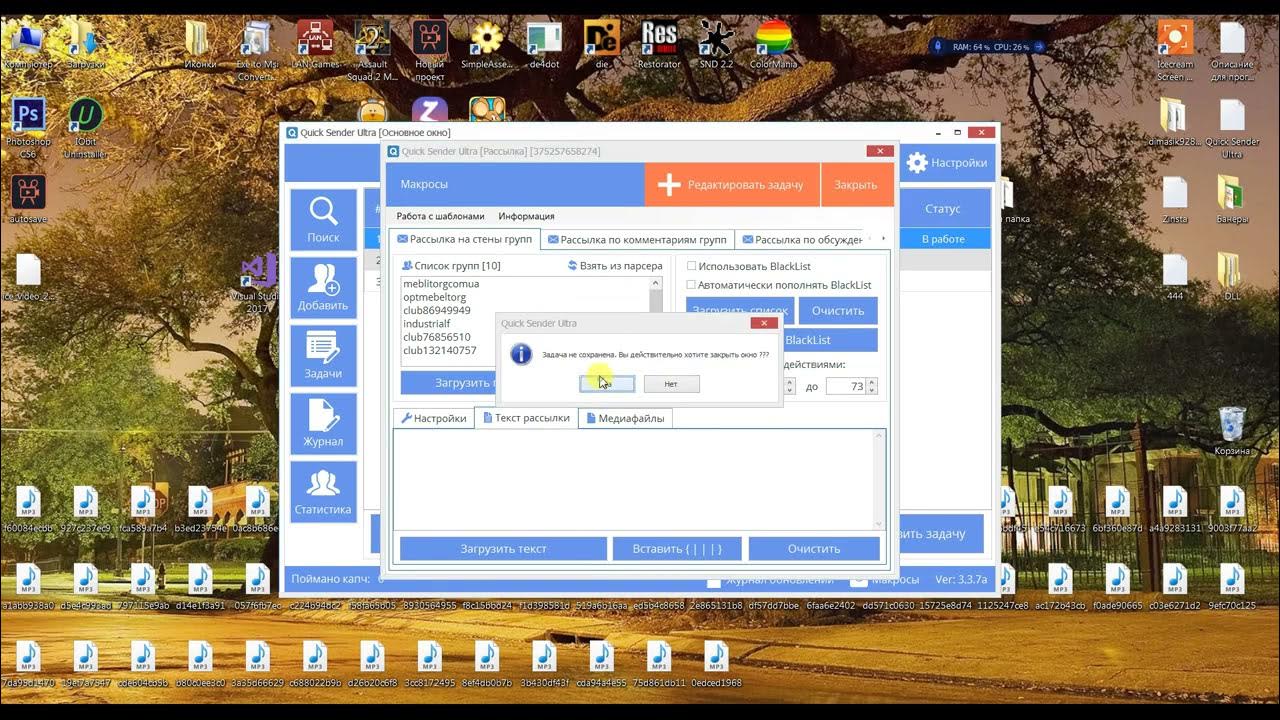
Task: Click the delay field showing 73
Action: click(x=846, y=386)
